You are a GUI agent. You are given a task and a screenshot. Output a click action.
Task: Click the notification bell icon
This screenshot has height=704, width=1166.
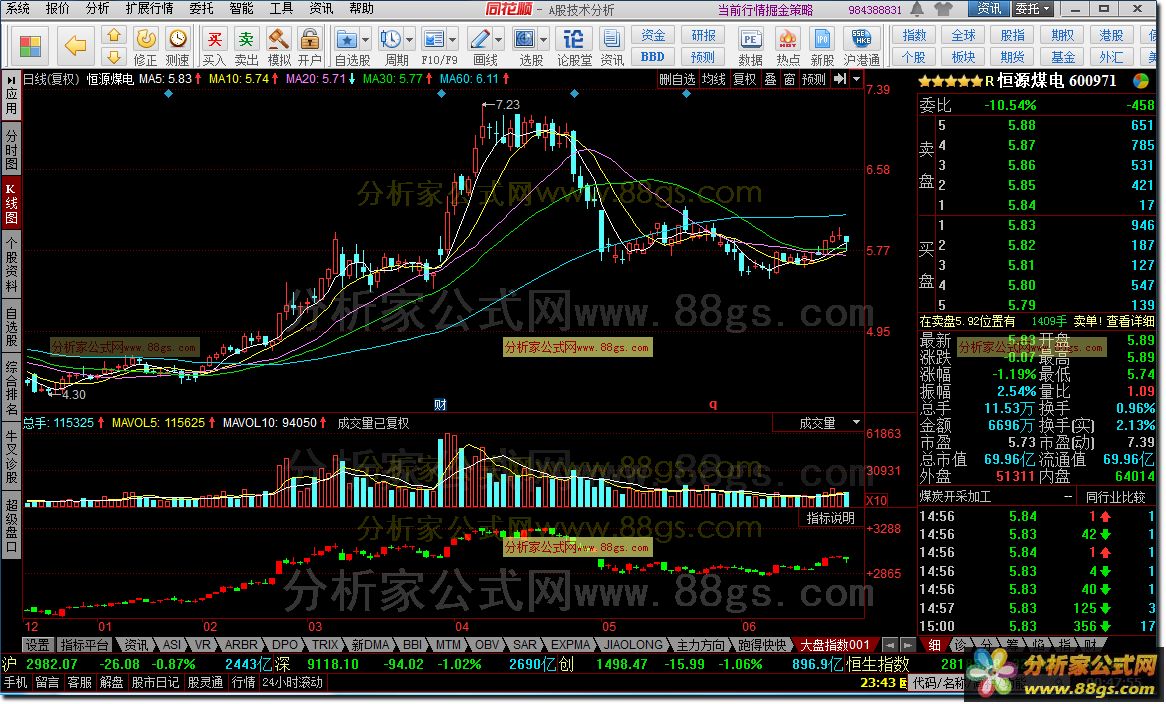[918, 9]
